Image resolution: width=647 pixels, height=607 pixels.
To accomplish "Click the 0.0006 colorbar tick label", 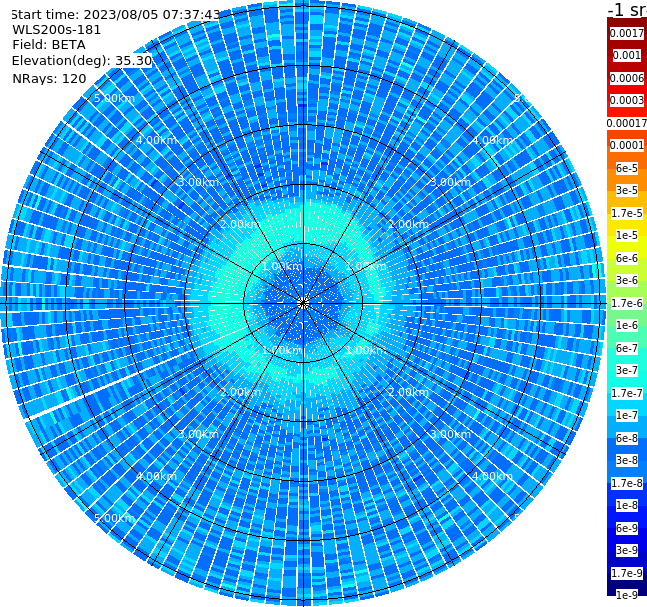I will tap(627, 78).
